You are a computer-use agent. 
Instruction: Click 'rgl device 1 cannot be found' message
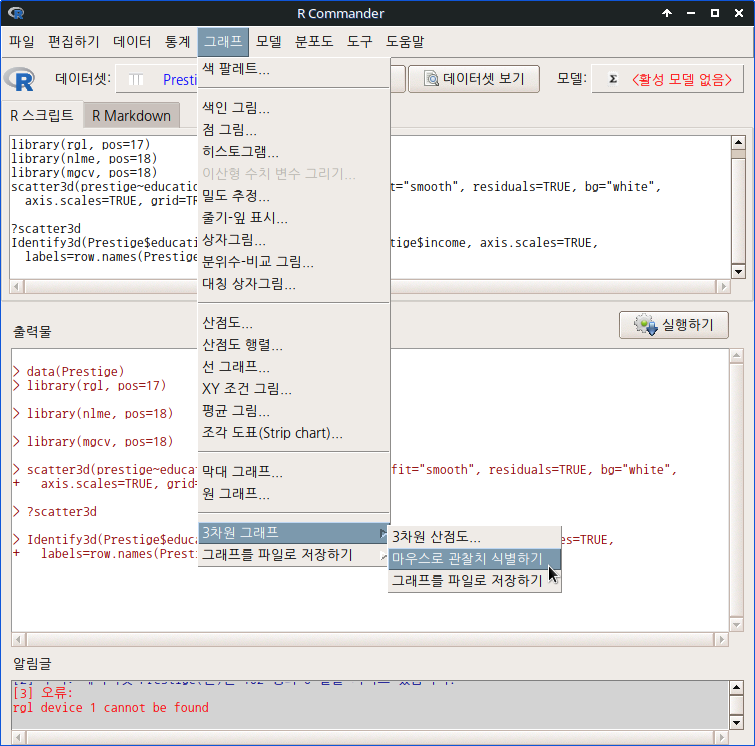point(111,707)
